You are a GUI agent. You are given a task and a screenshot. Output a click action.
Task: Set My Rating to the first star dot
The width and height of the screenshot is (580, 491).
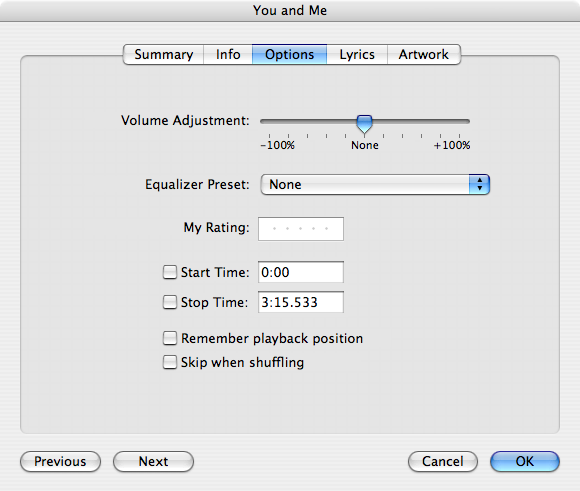[274, 229]
